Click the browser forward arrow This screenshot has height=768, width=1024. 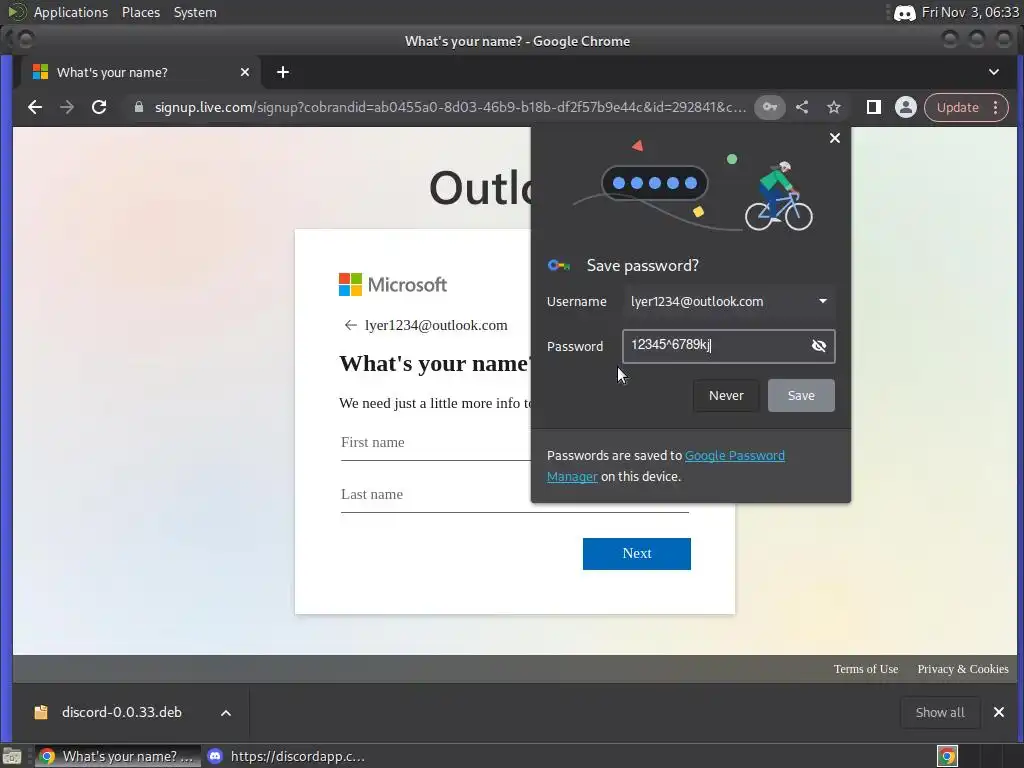click(x=67, y=107)
